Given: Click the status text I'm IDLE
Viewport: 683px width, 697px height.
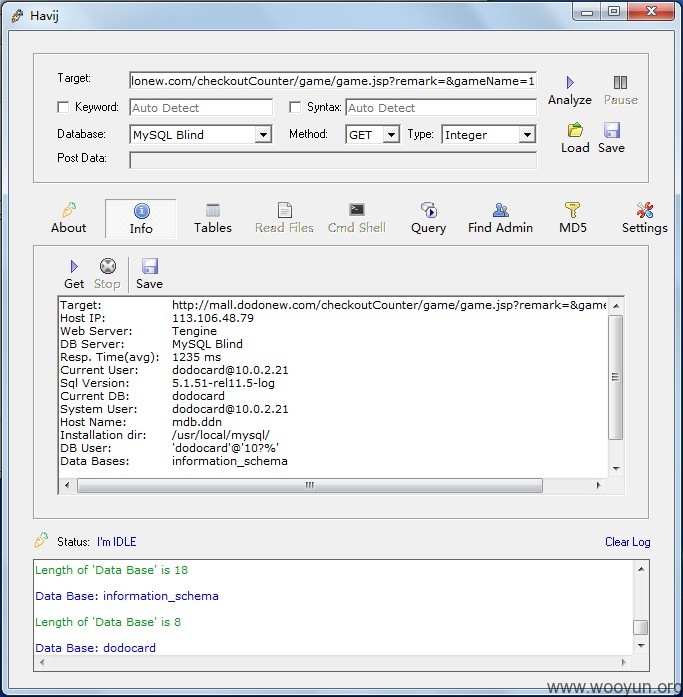Looking at the screenshot, I should pos(116,542).
